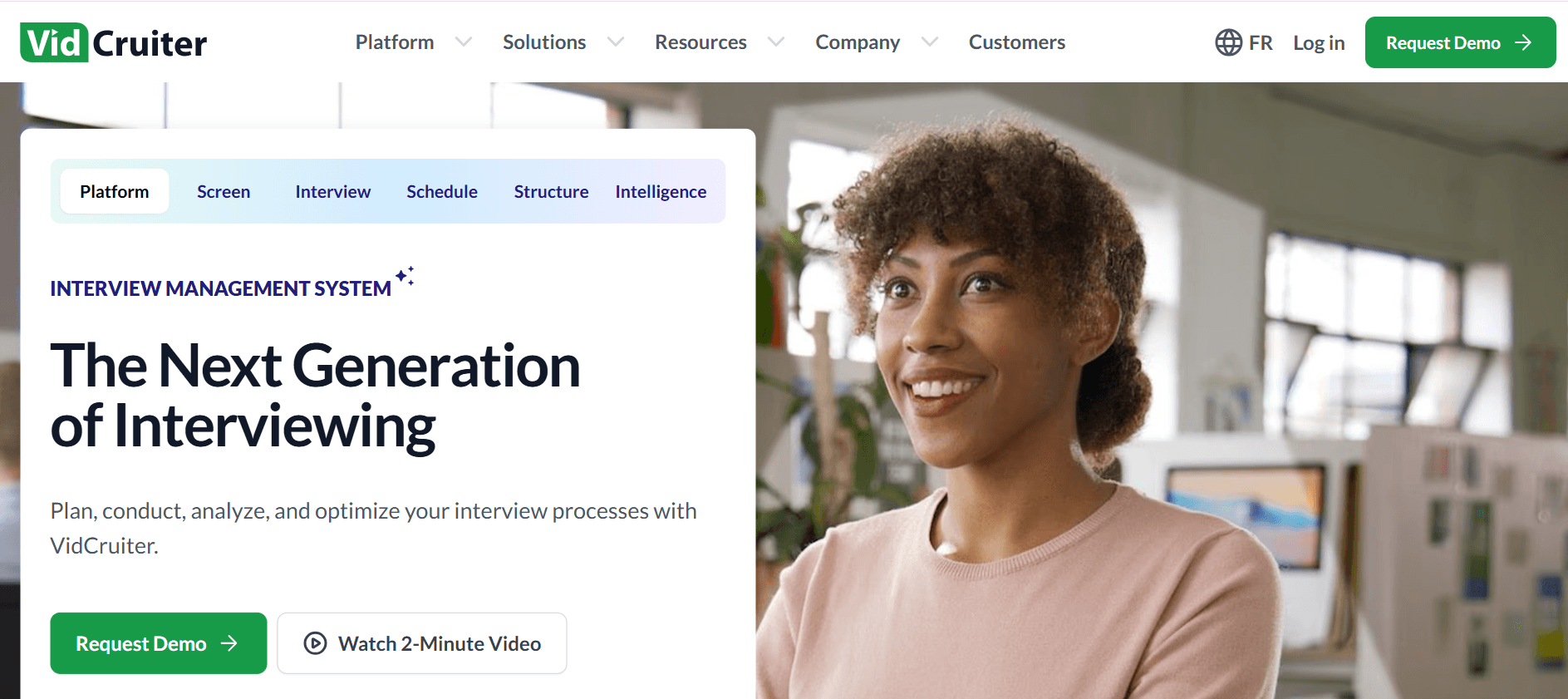Open the Solutions navigation menu
This screenshot has width=1568, height=699.
click(544, 42)
